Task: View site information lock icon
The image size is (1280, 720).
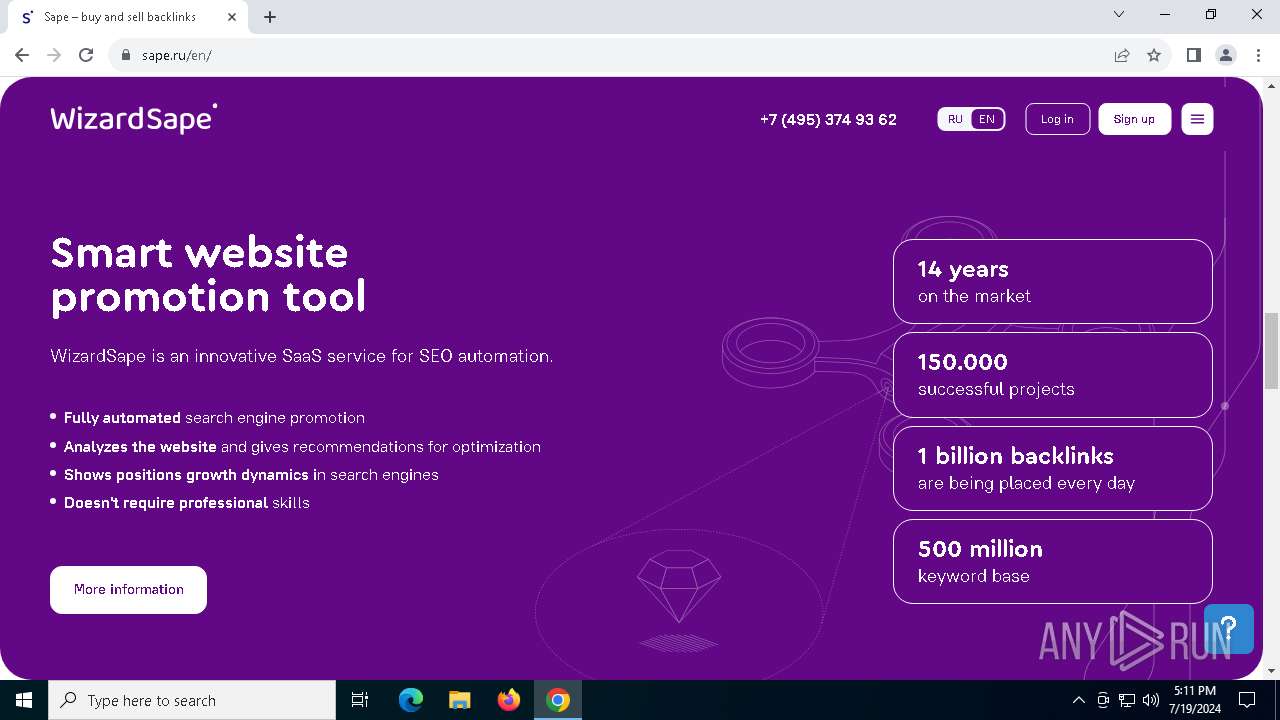Action: click(x=126, y=55)
